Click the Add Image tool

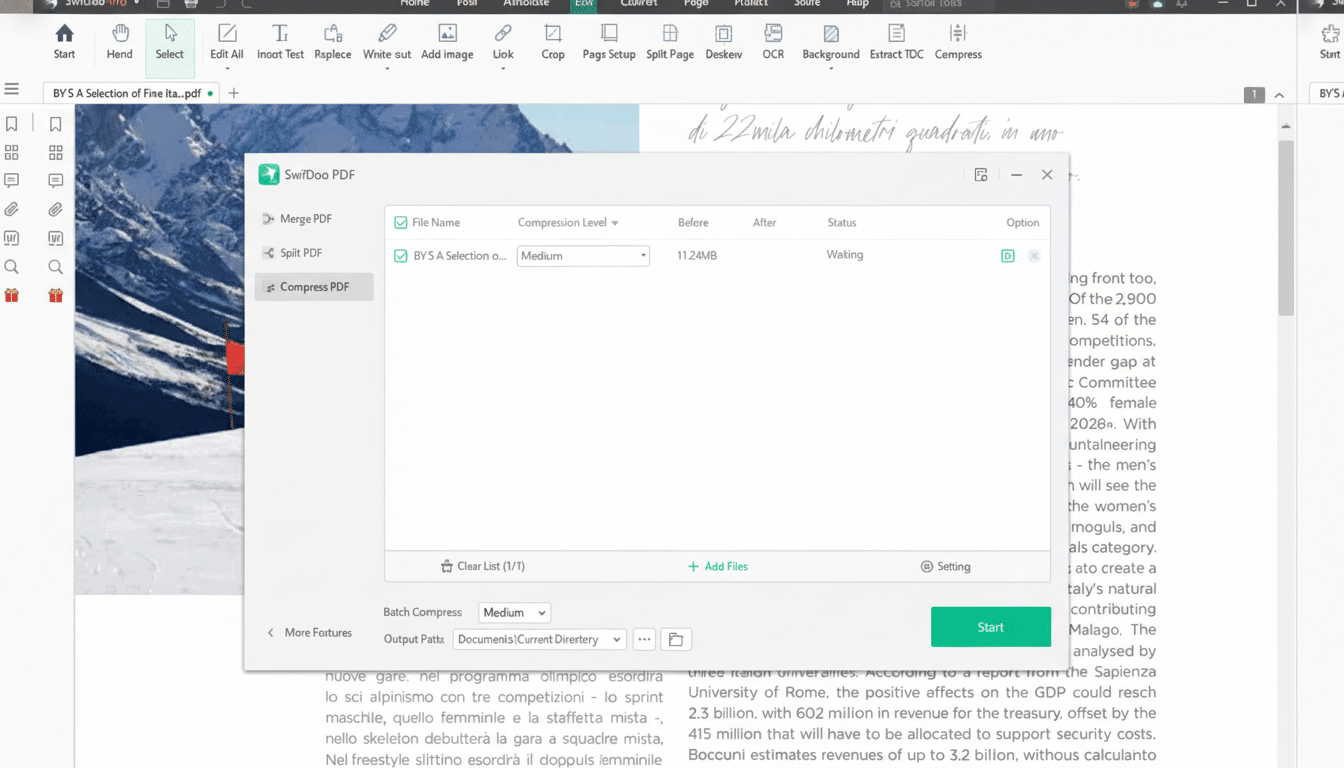(447, 43)
